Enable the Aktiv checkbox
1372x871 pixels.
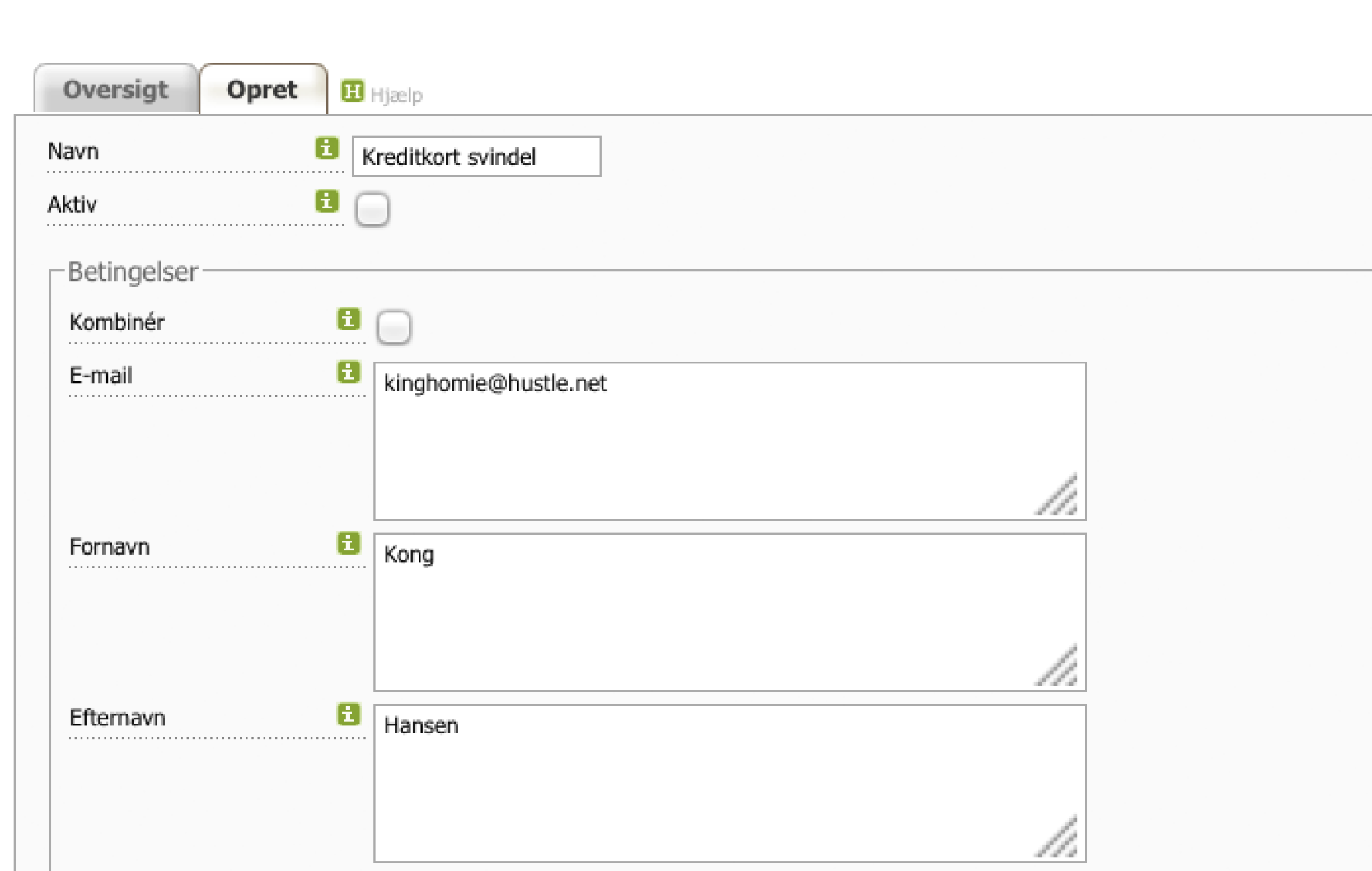pyautogui.click(x=372, y=209)
